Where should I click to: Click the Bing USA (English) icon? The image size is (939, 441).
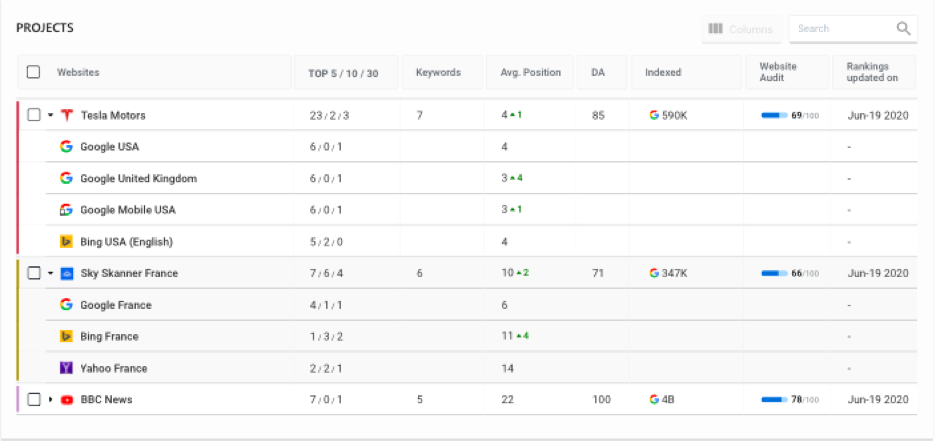pyautogui.click(x=67, y=242)
